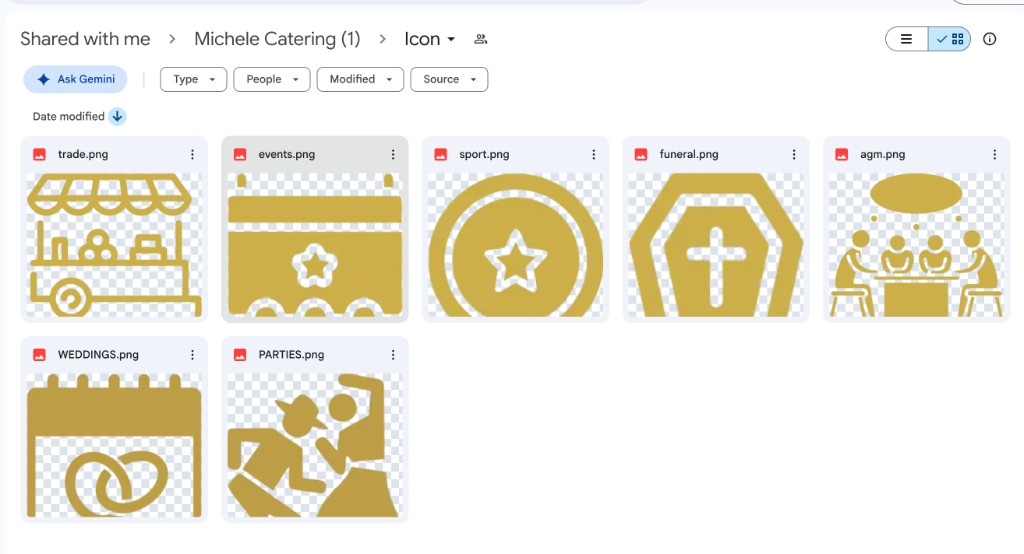This screenshot has width=1024, height=554.
Task: Open more actions for trade.png
Action: coord(192,154)
